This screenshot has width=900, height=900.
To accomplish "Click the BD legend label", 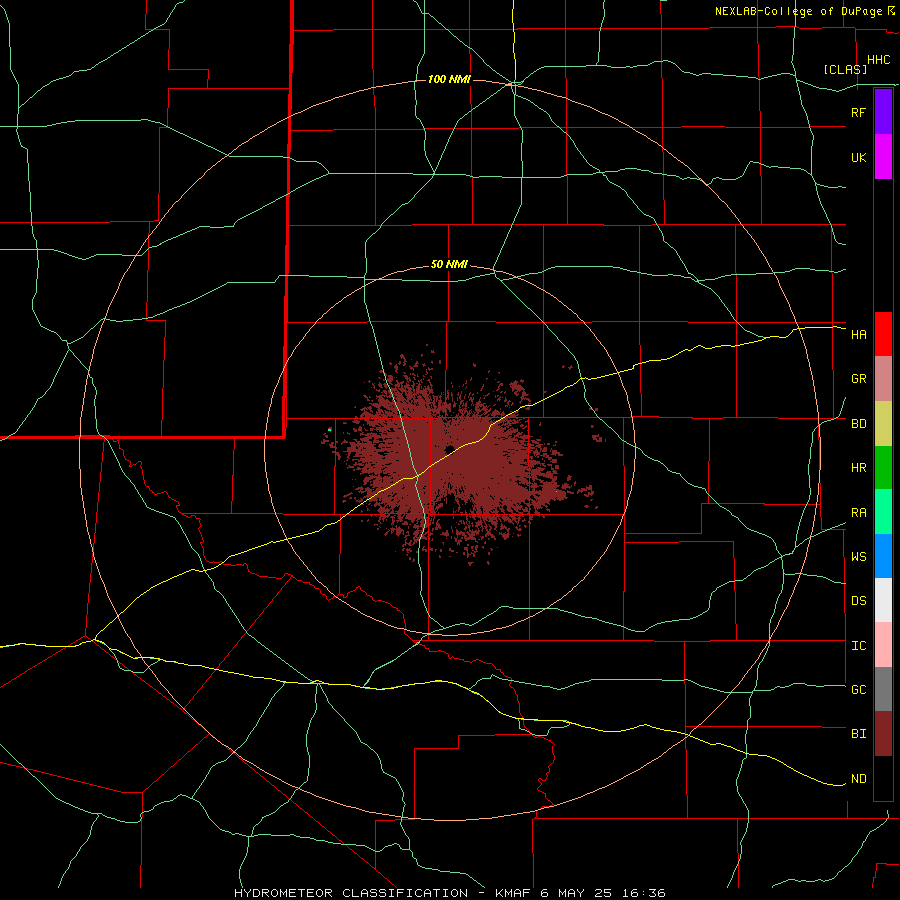I will [x=859, y=424].
